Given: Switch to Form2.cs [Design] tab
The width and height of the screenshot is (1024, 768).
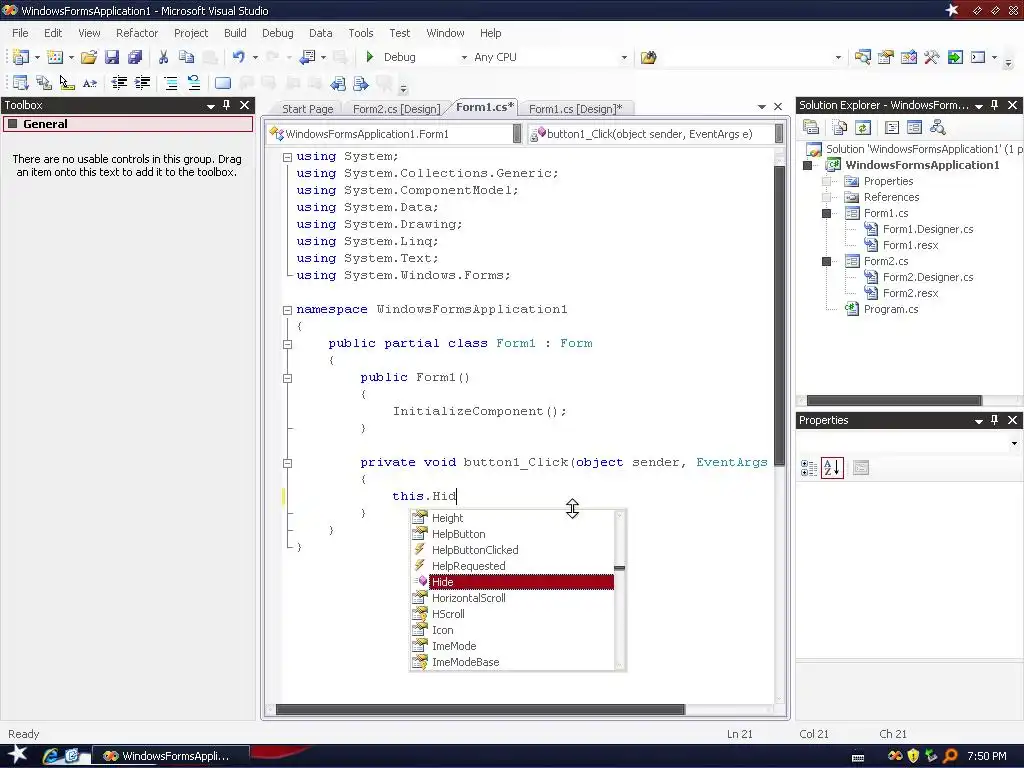Looking at the screenshot, I should [x=396, y=109].
